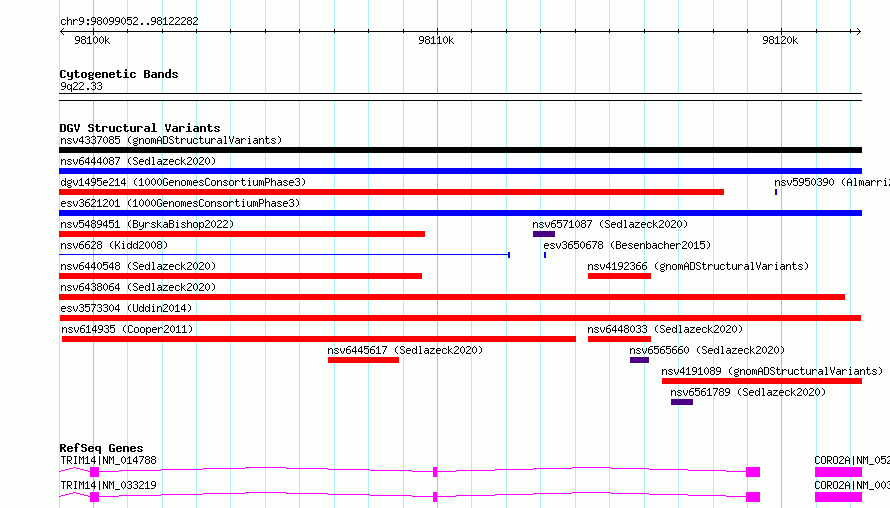
Task: Click the chr9:98099052..98122282 region label
Action: pos(129,21)
